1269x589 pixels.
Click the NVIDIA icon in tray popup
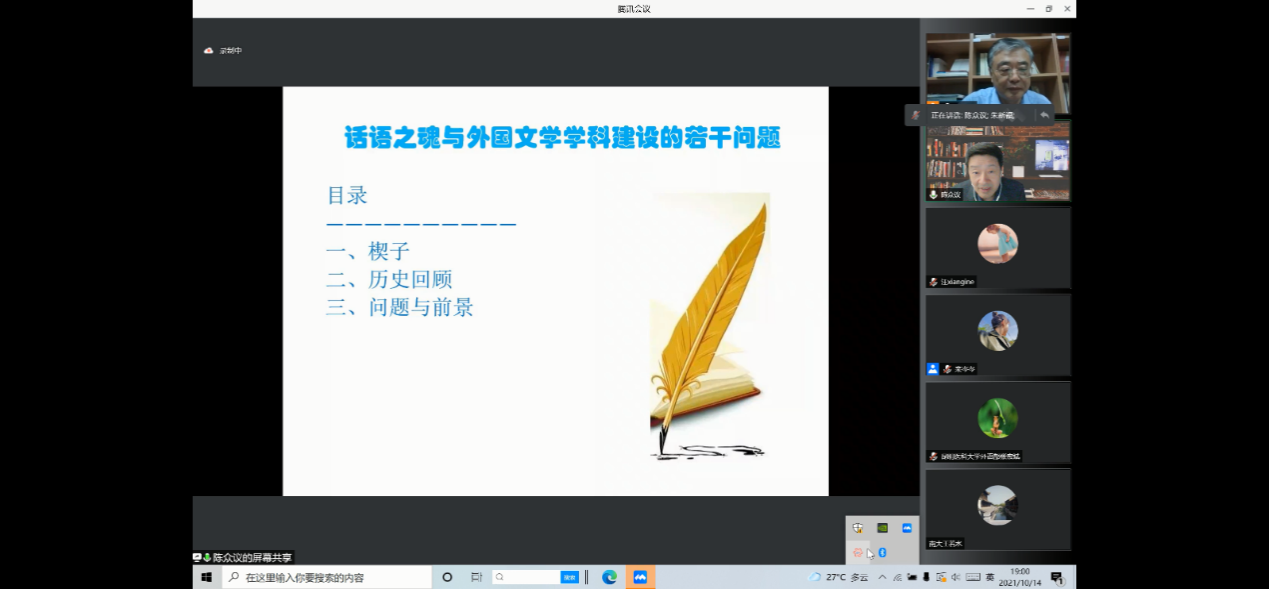[x=882, y=528]
